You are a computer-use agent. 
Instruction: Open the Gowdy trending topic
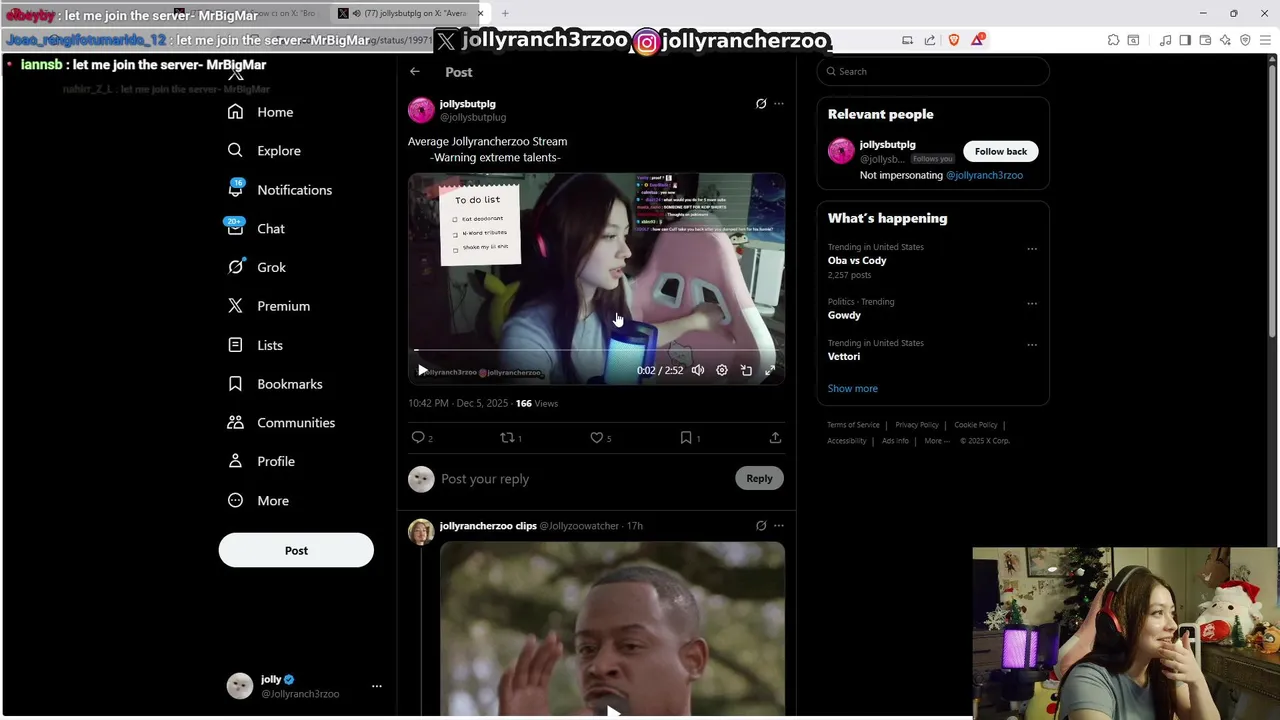(844, 315)
